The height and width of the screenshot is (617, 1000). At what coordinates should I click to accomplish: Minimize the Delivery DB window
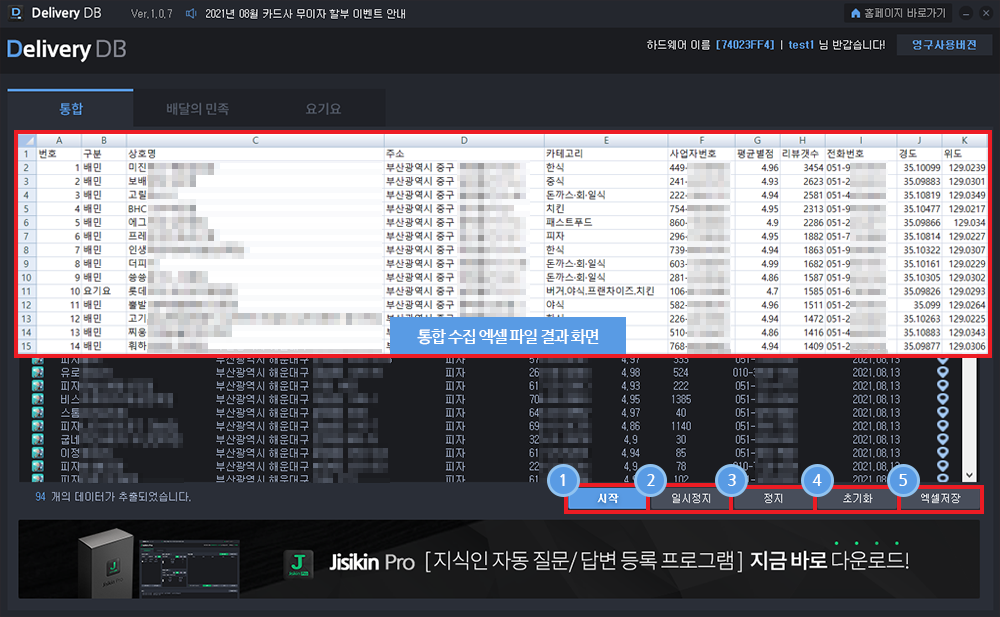[x=966, y=13]
